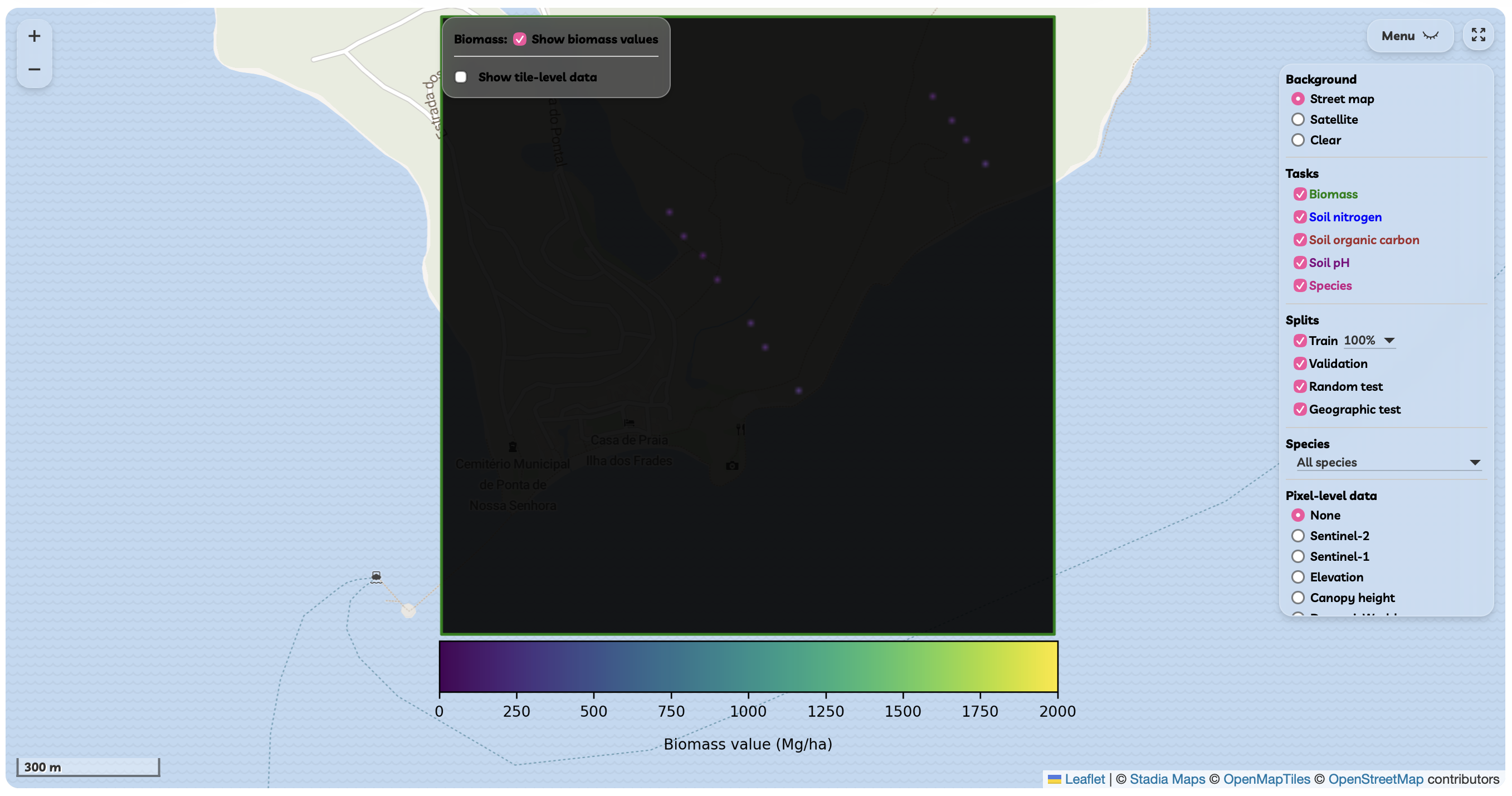Screen dimensions: 1512x796
Task: Select Canopy height pixel-level option
Action: [1298, 598]
